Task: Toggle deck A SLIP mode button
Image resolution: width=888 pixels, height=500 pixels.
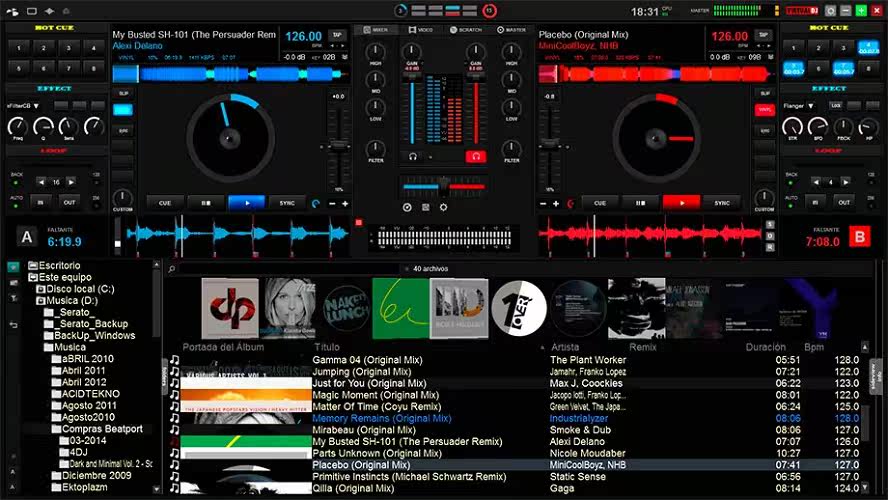Action: 123,93
